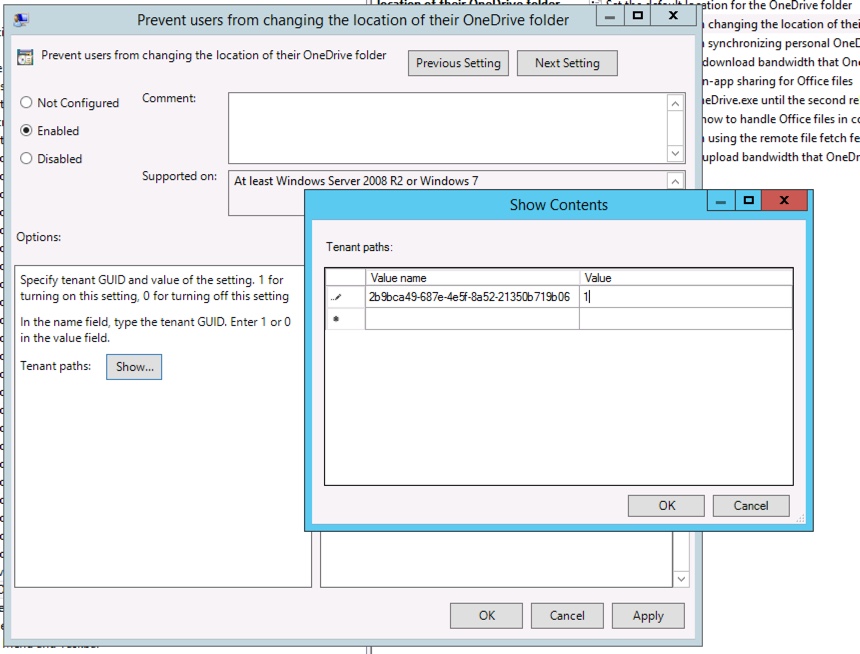Click the policy setting icon beside title
The image size is (860, 654).
point(25,57)
